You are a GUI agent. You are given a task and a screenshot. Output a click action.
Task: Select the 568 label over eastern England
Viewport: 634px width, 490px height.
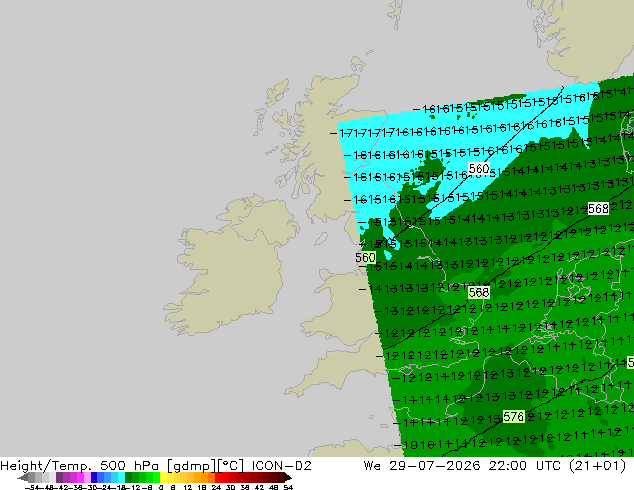(x=479, y=292)
